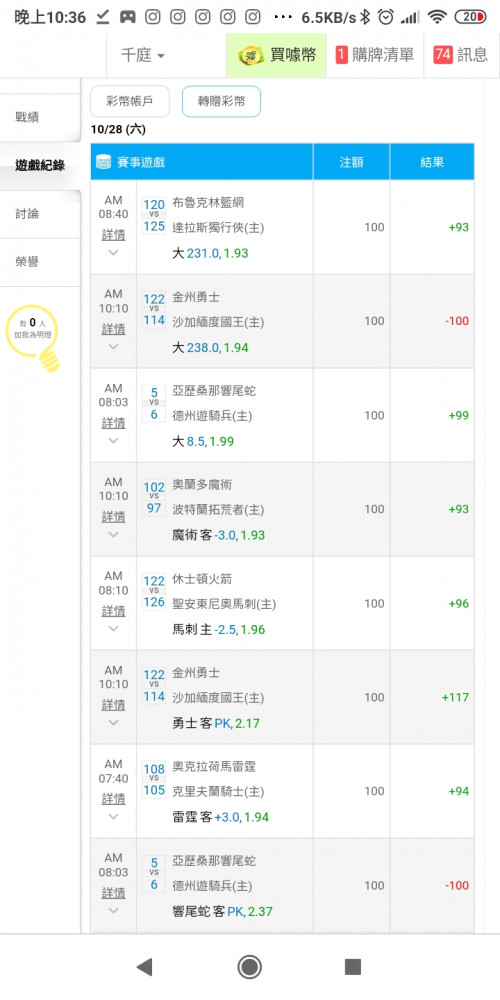The image size is (500, 1000).
Task: Open 詳情 link for 休士頓火箭 game
Action: 114,611
